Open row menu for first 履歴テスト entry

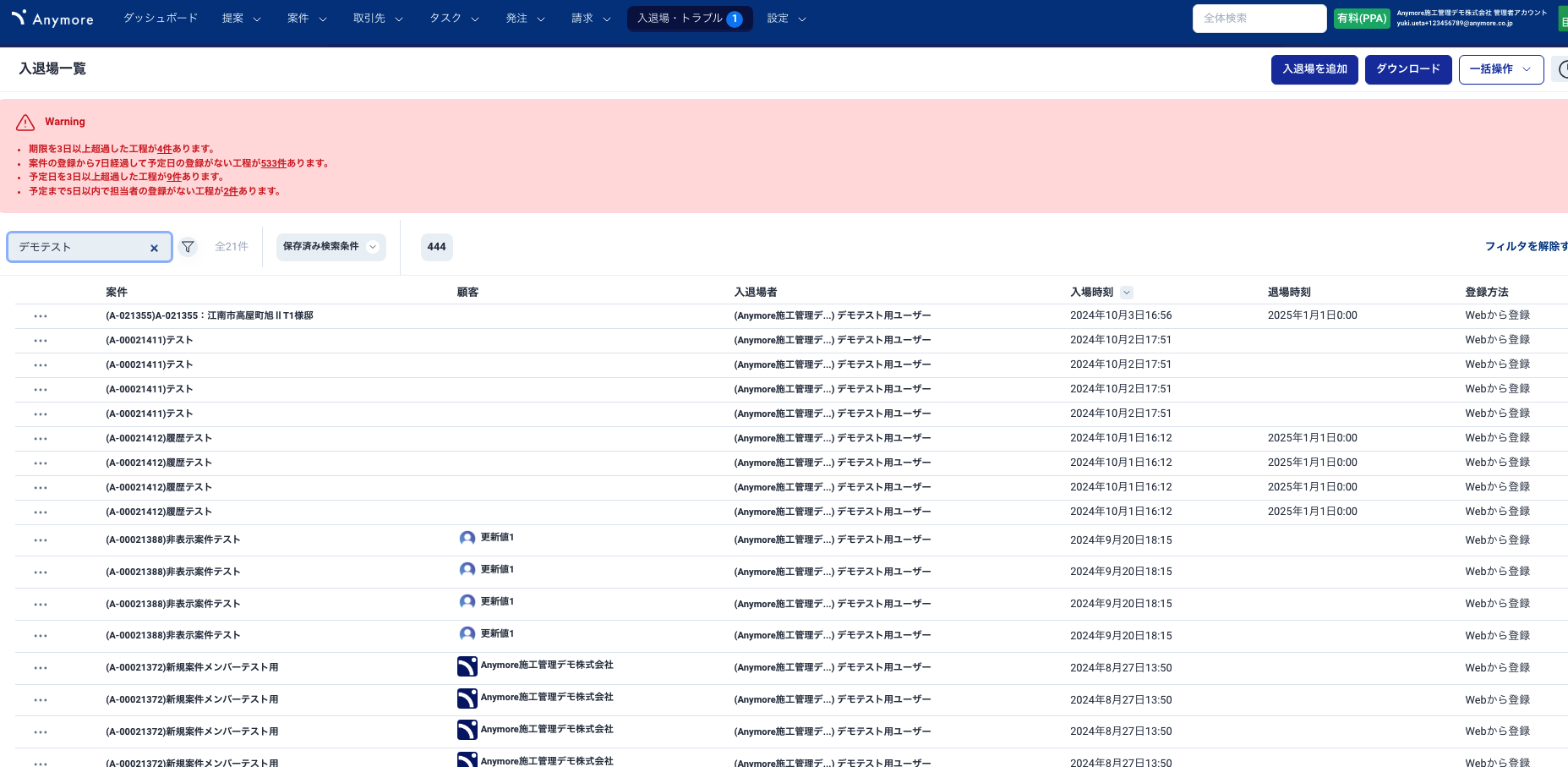click(41, 439)
